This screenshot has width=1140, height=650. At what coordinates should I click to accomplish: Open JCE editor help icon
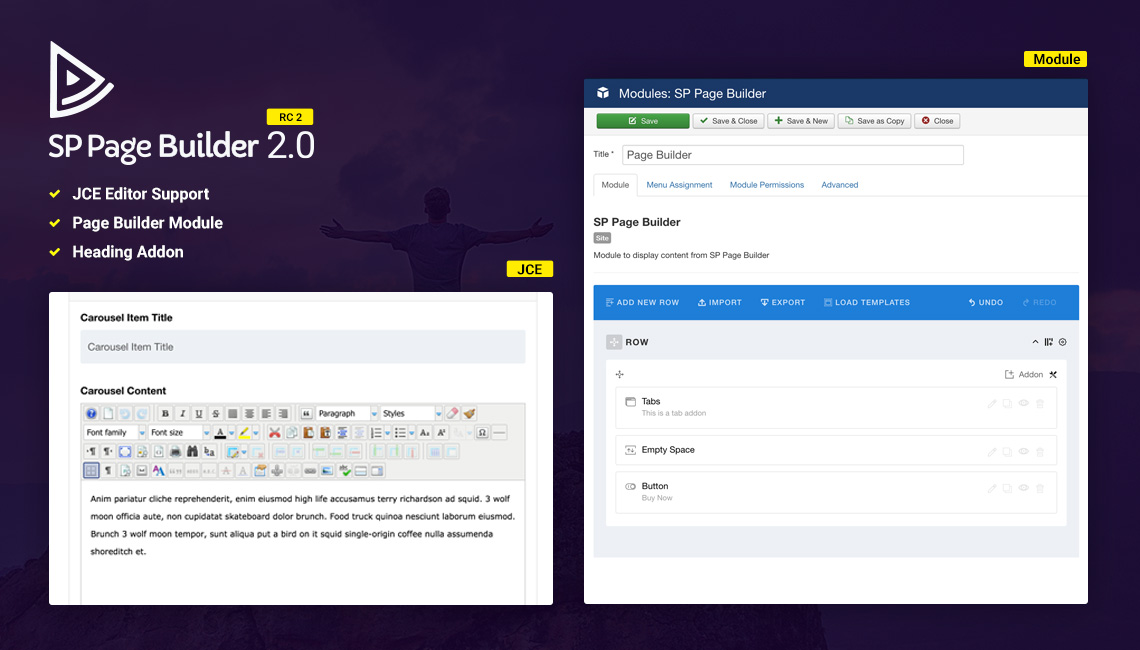coord(91,414)
